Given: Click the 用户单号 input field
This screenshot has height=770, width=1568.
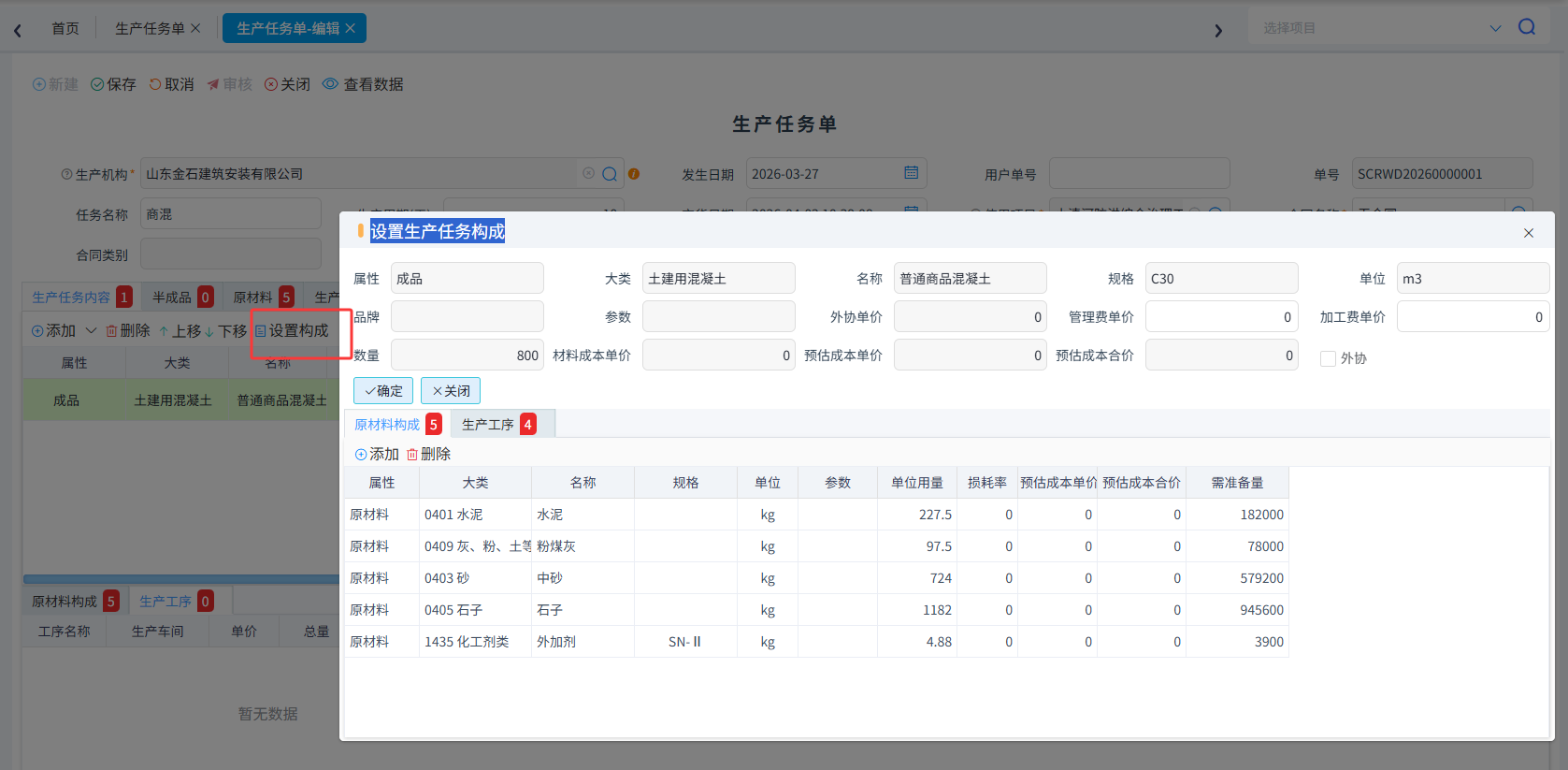Looking at the screenshot, I should point(1139,174).
